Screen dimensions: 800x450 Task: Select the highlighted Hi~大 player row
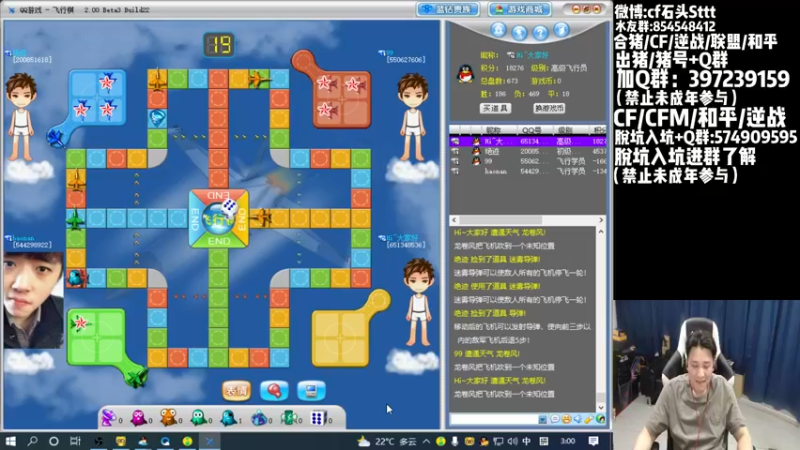point(527,141)
